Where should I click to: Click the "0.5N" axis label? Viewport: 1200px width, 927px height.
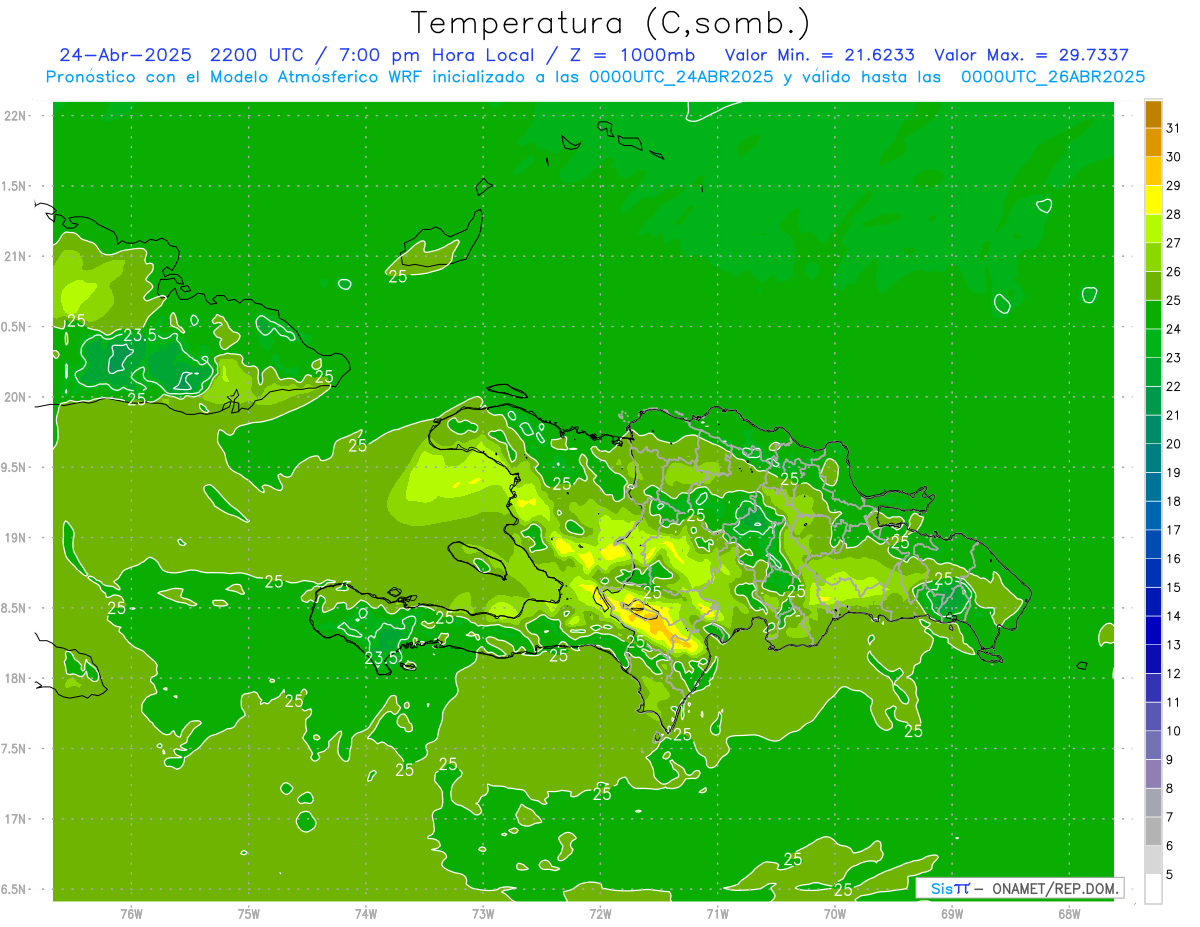click(14, 327)
